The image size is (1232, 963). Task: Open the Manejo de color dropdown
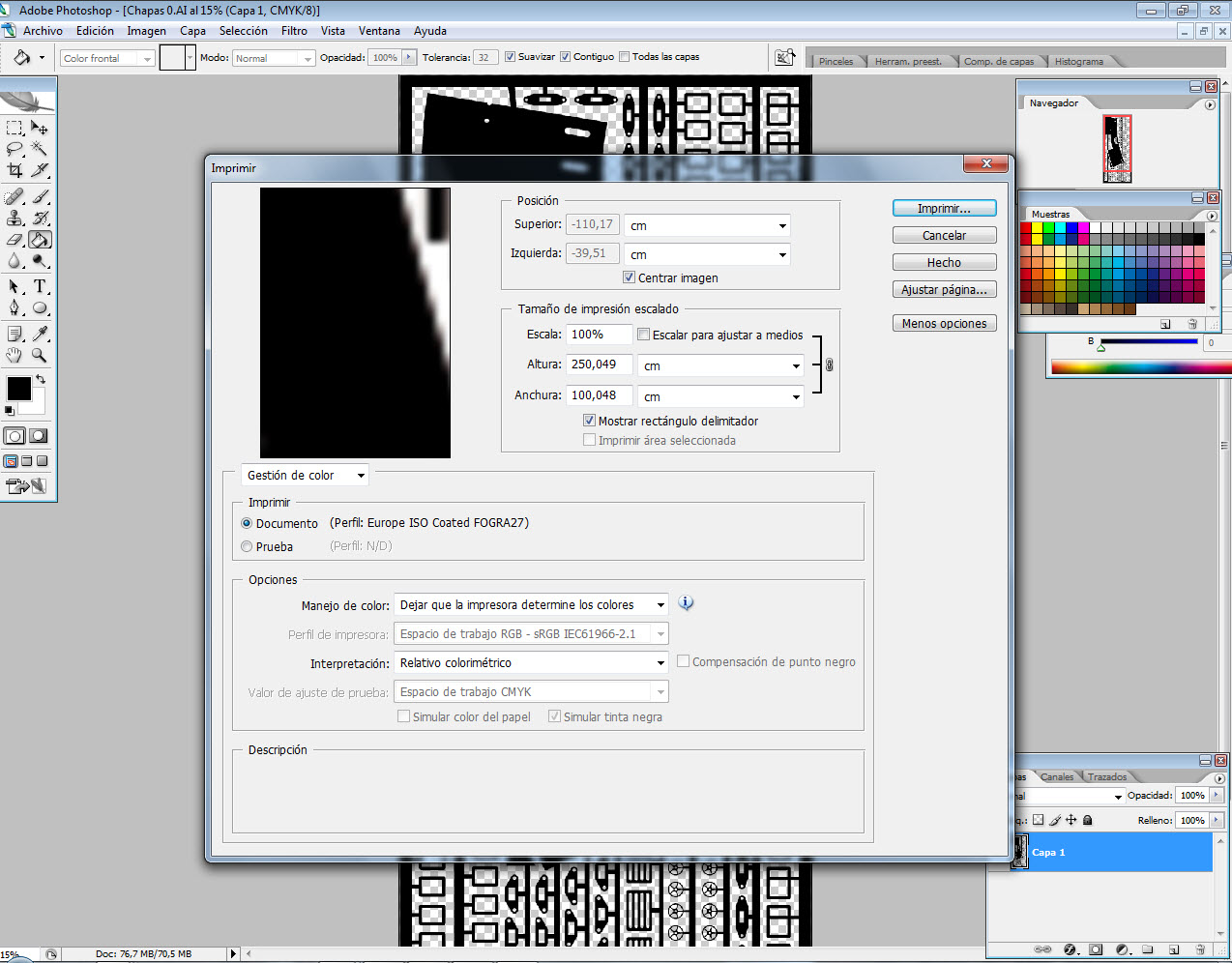point(531,605)
